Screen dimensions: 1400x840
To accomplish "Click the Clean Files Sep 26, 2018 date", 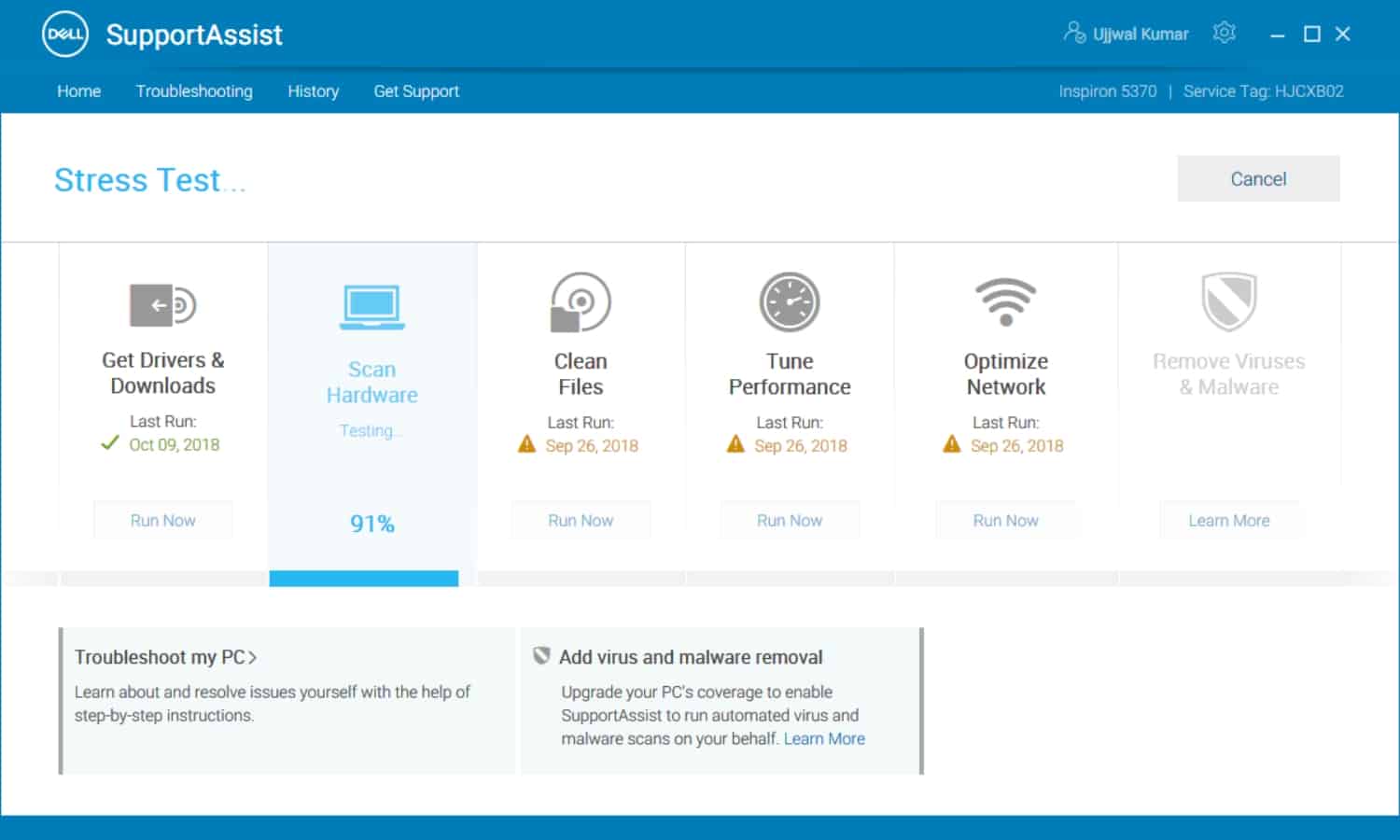I will coord(592,445).
